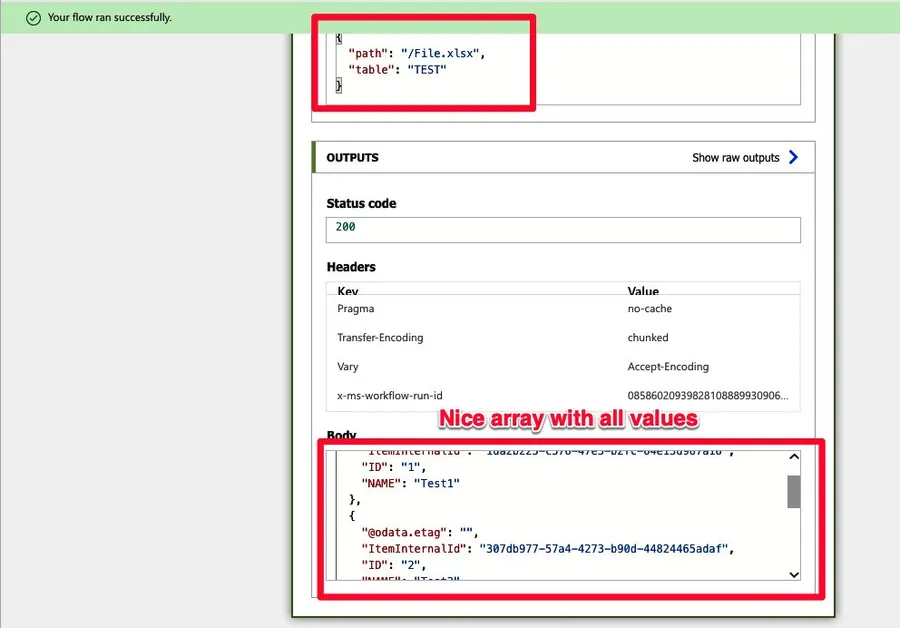Click the green success checkmark icon
The image size is (900, 628).
point(34,18)
